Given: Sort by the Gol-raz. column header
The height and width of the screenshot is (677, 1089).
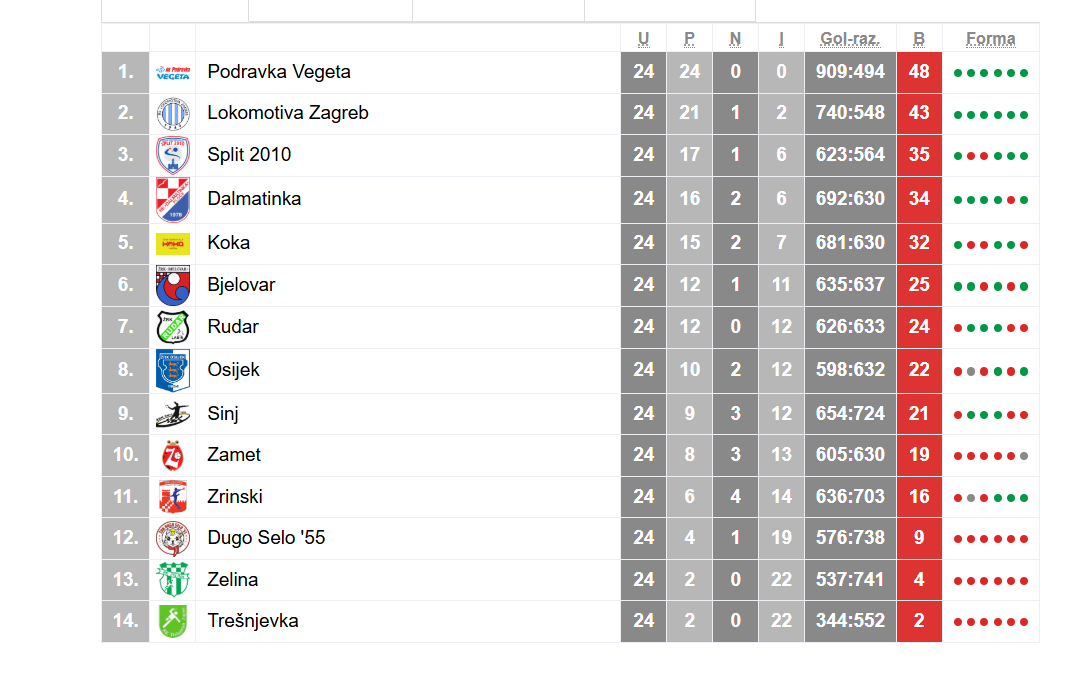Looking at the screenshot, I should (850, 39).
